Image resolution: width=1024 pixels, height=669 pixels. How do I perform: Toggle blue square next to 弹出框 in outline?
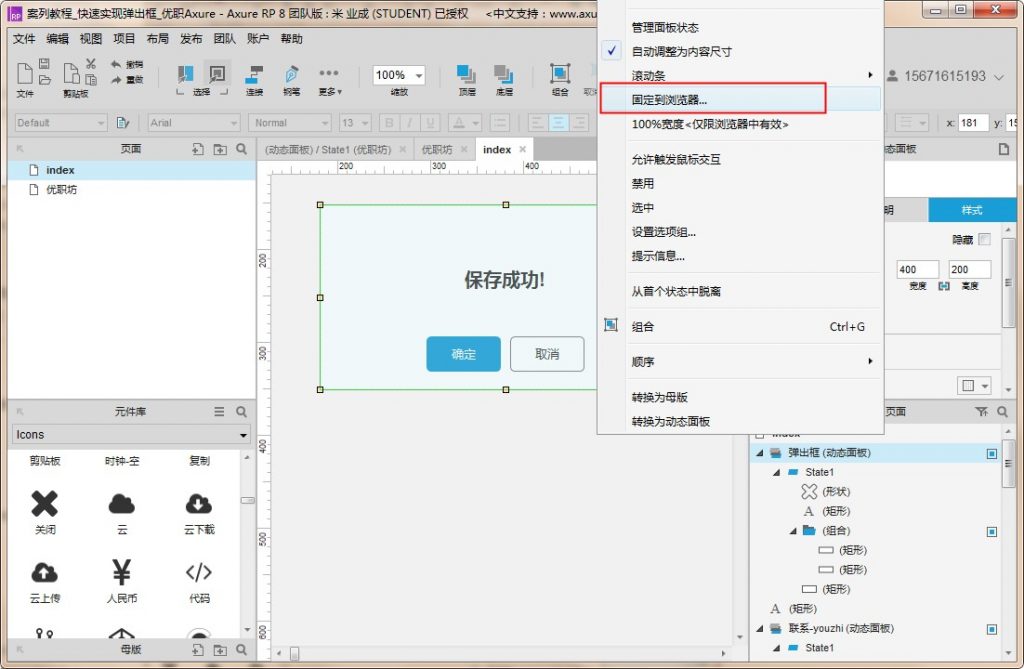(x=992, y=453)
